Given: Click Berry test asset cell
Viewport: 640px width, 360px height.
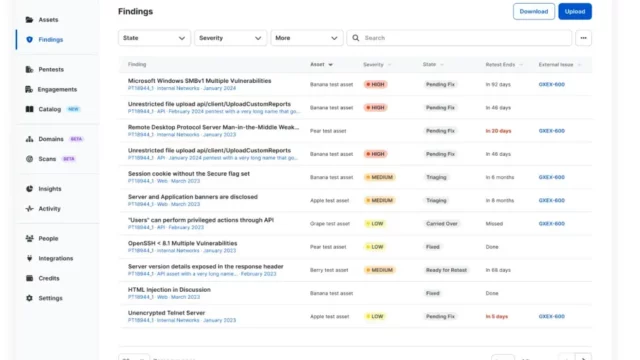Looking at the screenshot, I should (x=329, y=270).
